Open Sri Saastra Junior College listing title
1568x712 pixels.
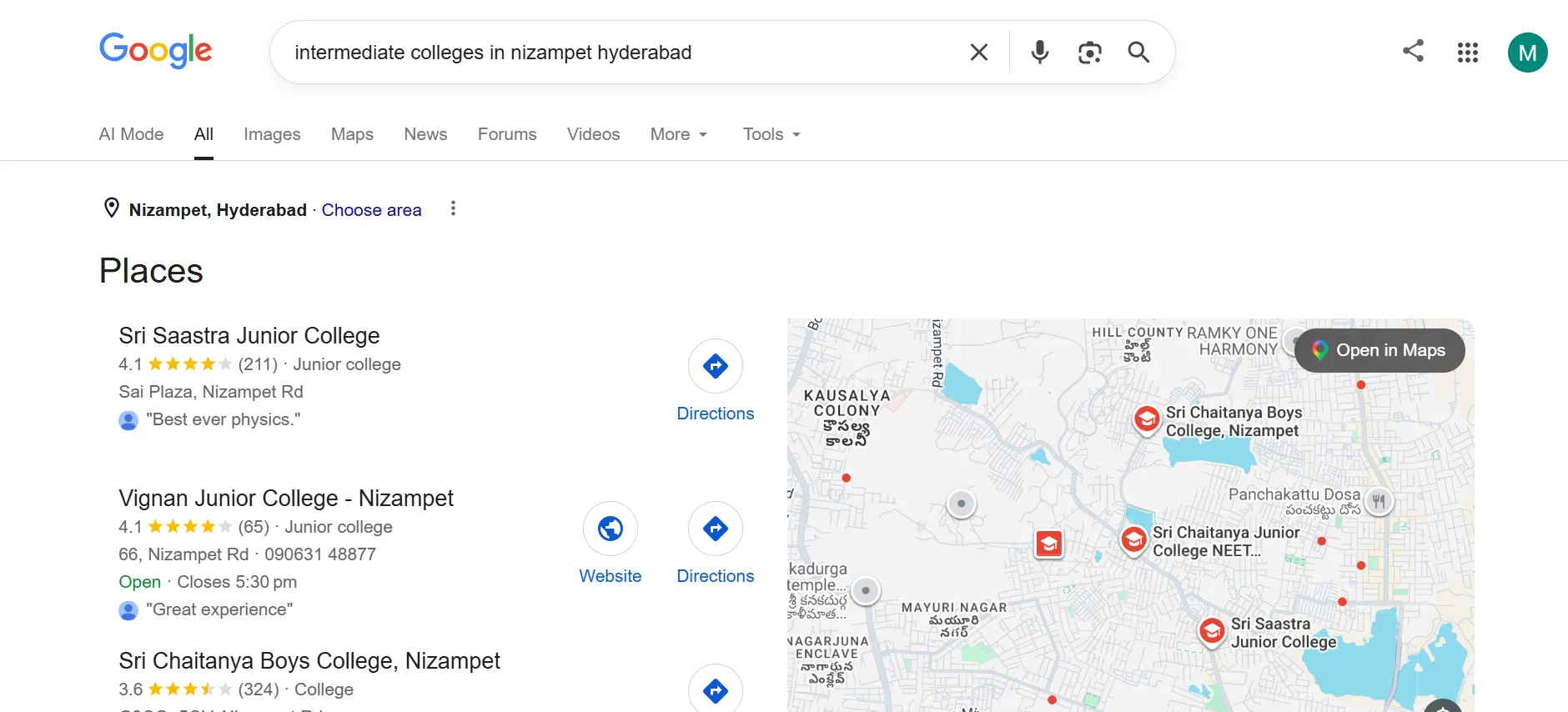pyautogui.click(x=249, y=335)
